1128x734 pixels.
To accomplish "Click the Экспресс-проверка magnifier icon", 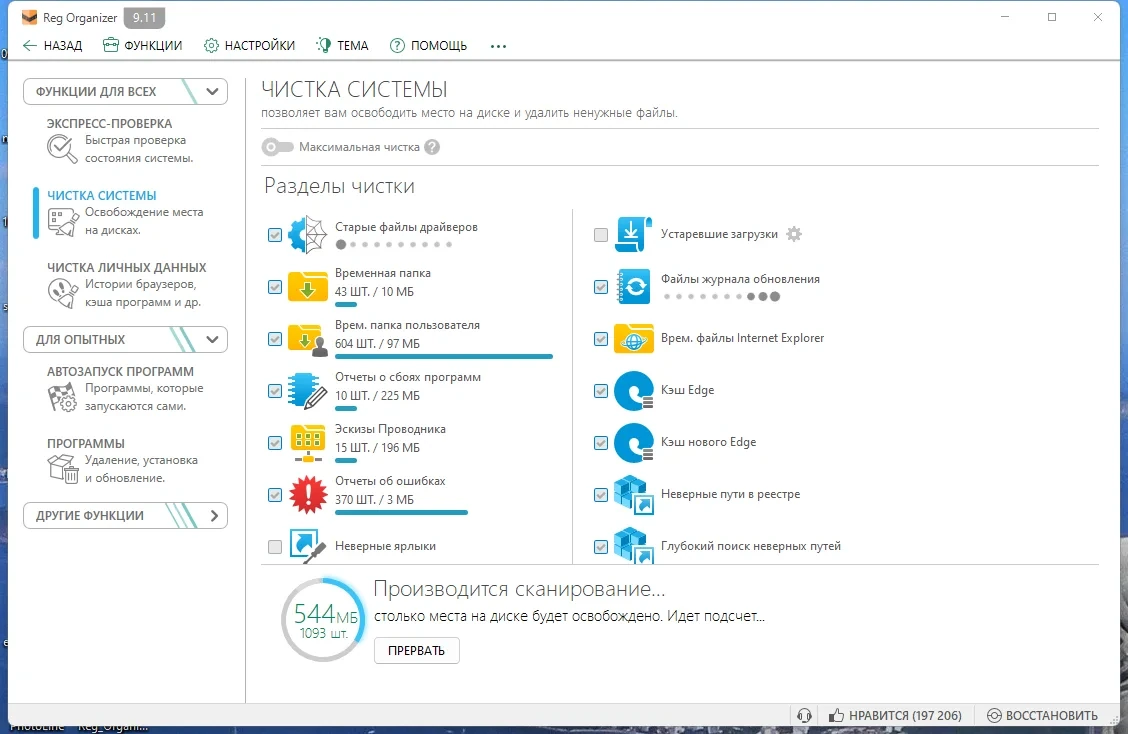I will [x=62, y=149].
